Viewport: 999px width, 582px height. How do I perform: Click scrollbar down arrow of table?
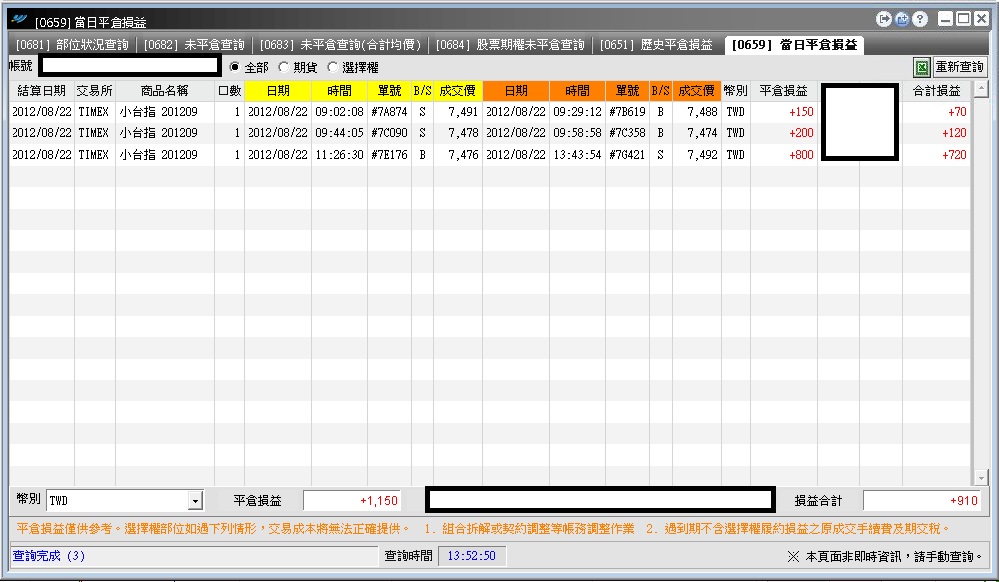[x=981, y=477]
